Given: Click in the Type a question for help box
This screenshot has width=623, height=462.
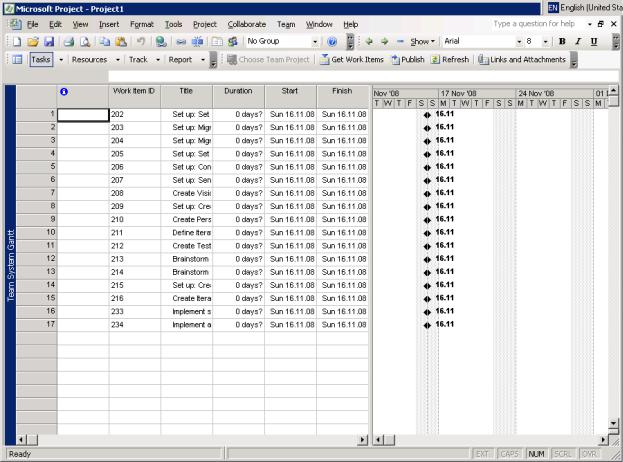Looking at the screenshot, I should tap(537, 24).
